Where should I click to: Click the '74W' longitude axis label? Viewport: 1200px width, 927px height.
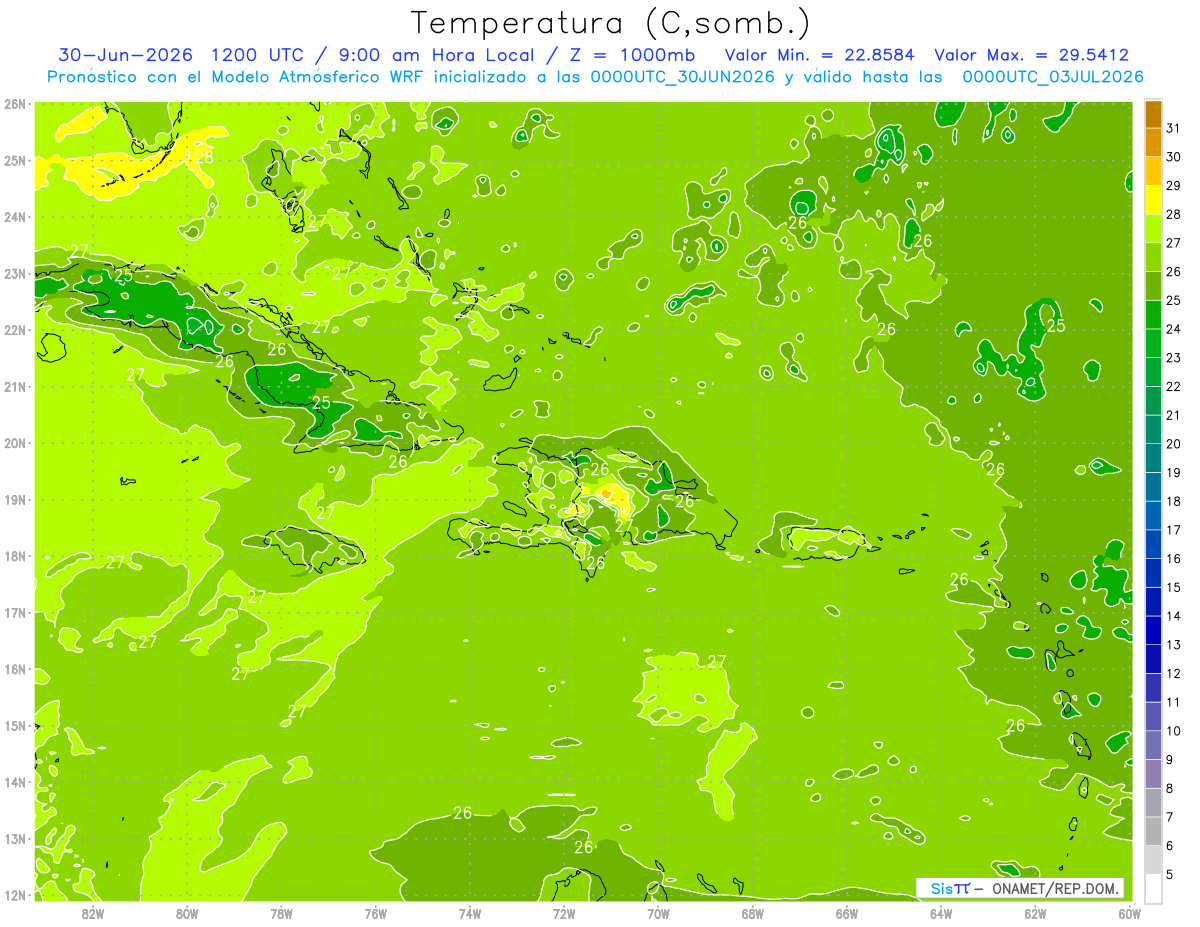(x=470, y=913)
